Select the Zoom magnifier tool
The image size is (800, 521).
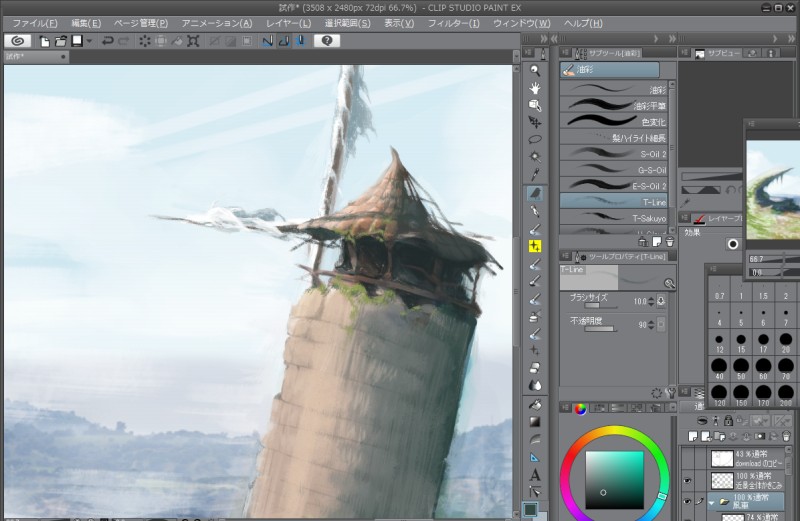[535, 70]
